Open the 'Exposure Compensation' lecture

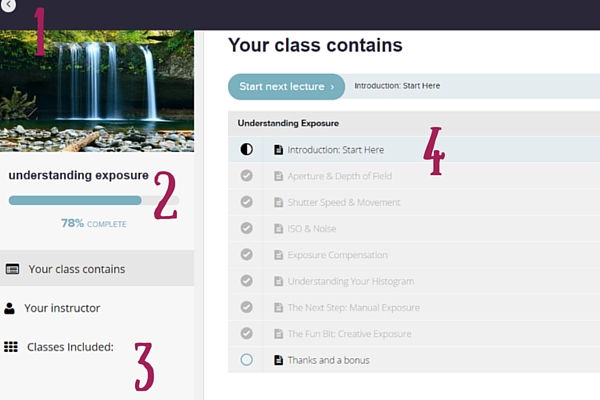tap(338, 255)
